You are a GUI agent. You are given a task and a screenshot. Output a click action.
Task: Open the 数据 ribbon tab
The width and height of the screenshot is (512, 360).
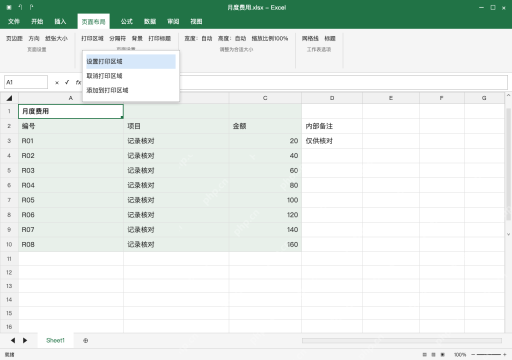[x=150, y=22]
